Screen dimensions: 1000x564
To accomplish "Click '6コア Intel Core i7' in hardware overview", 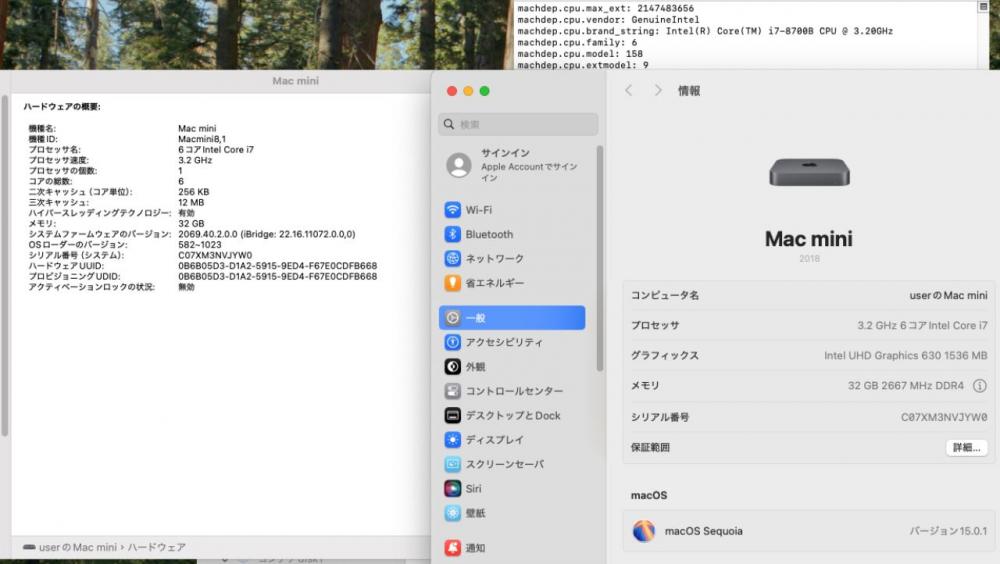I will coord(216,149).
